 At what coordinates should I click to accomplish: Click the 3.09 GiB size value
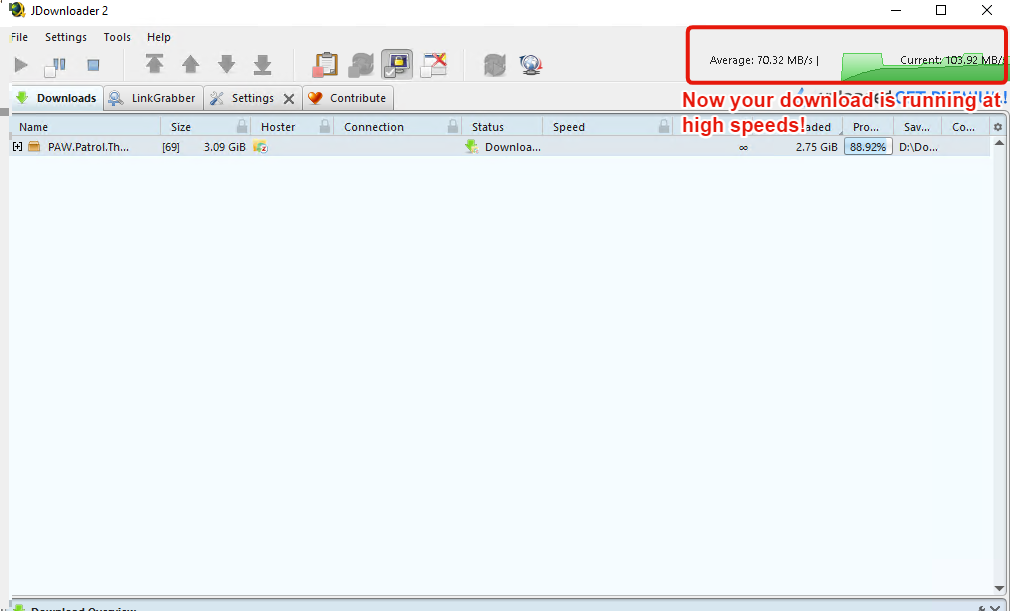225,147
